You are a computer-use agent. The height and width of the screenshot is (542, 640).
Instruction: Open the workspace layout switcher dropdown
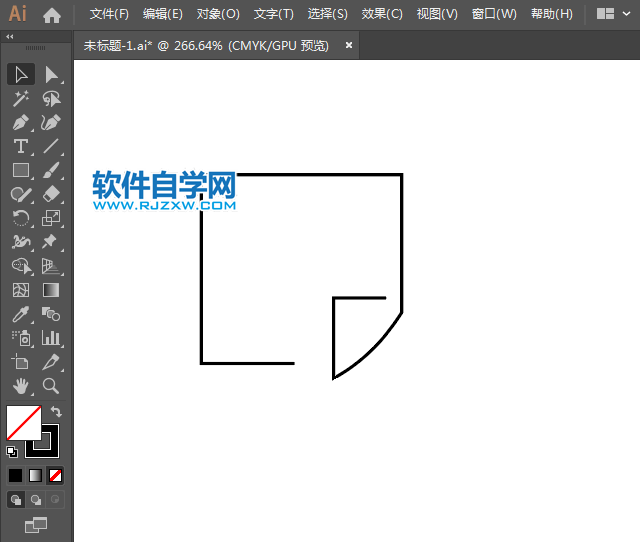click(x=613, y=14)
